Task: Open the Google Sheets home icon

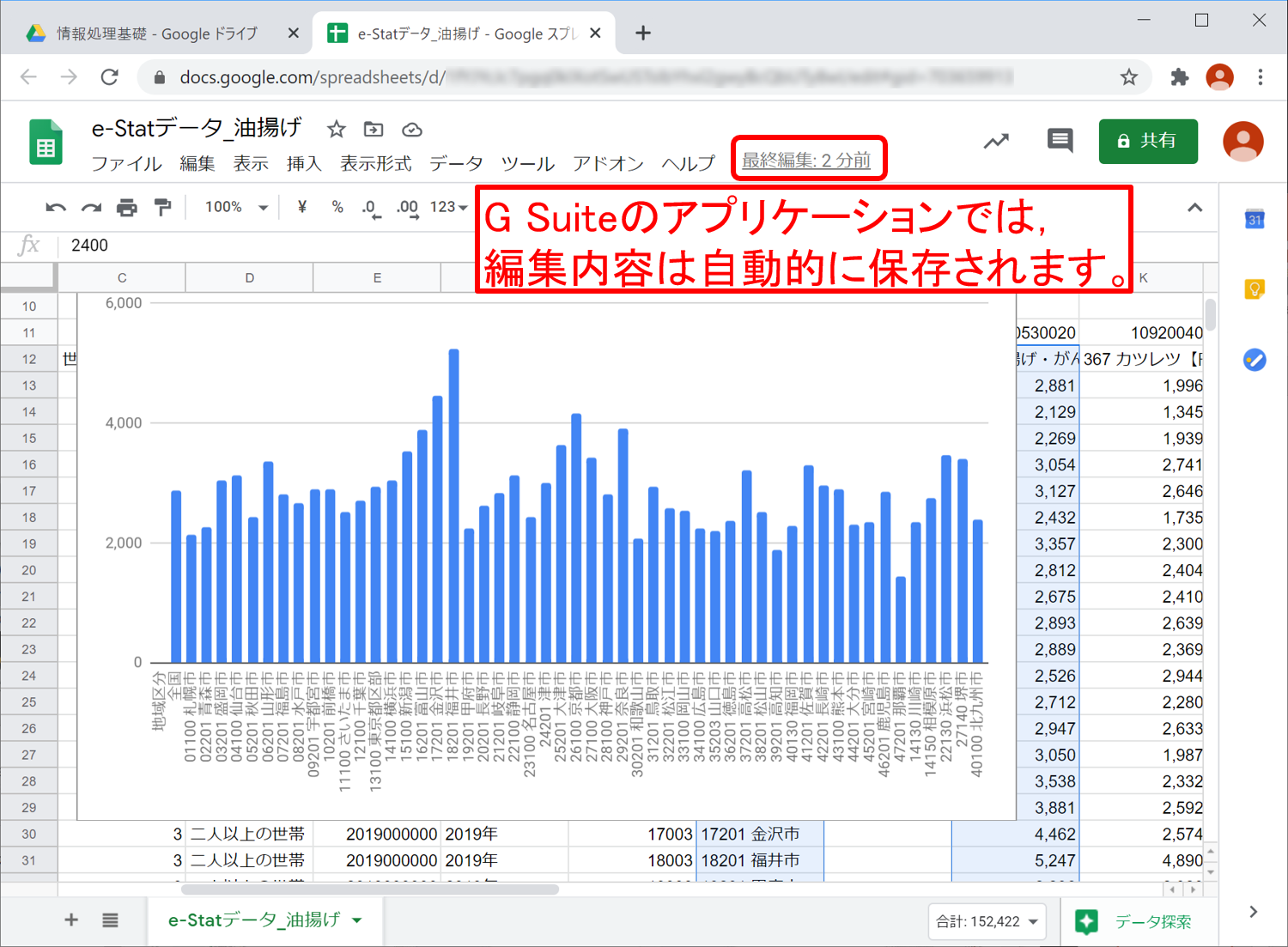Action: pos(46,142)
